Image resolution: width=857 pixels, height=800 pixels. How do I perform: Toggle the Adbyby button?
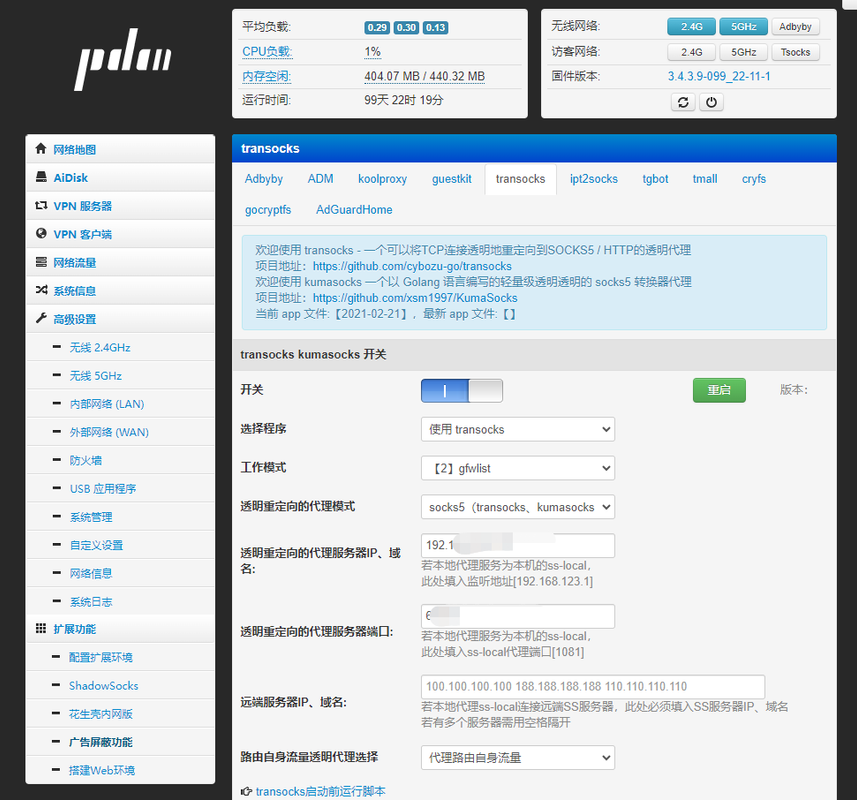click(x=795, y=26)
